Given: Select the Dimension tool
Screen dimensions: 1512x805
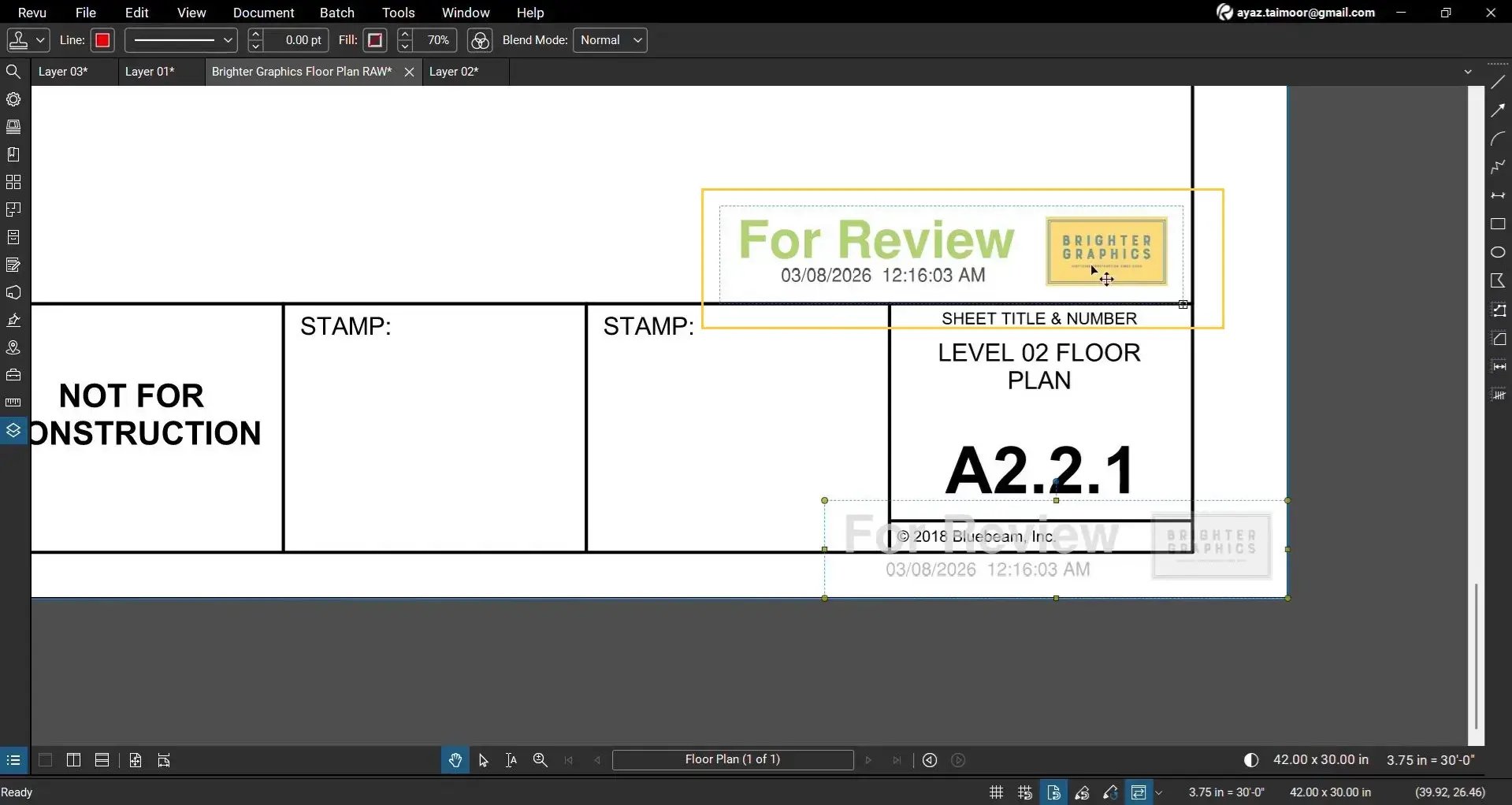Looking at the screenshot, I should (x=1498, y=195).
